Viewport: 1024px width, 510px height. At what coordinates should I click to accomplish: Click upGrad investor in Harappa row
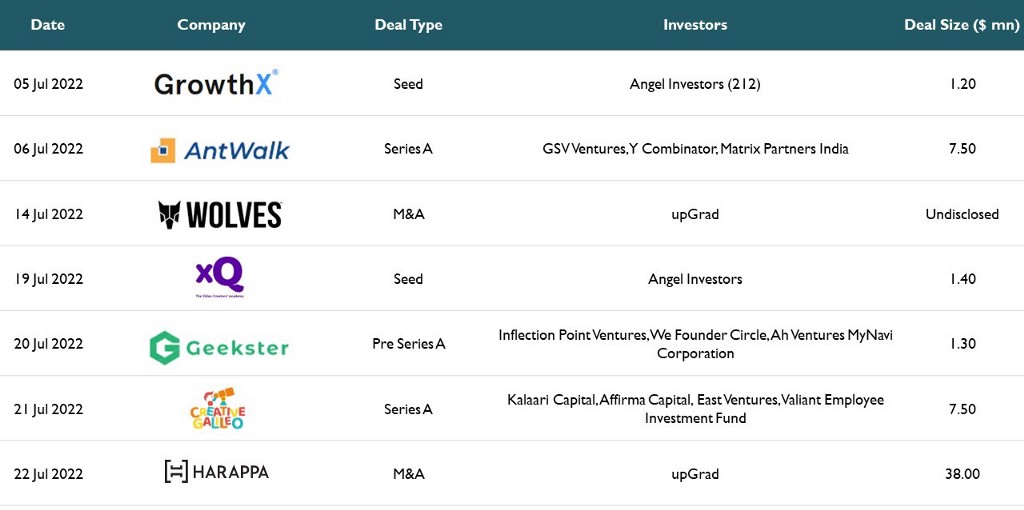coord(695,474)
